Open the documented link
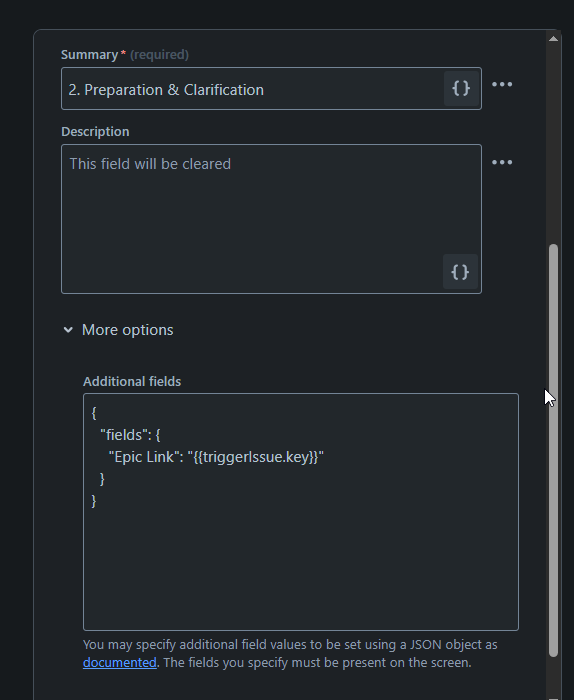 (x=120, y=662)
